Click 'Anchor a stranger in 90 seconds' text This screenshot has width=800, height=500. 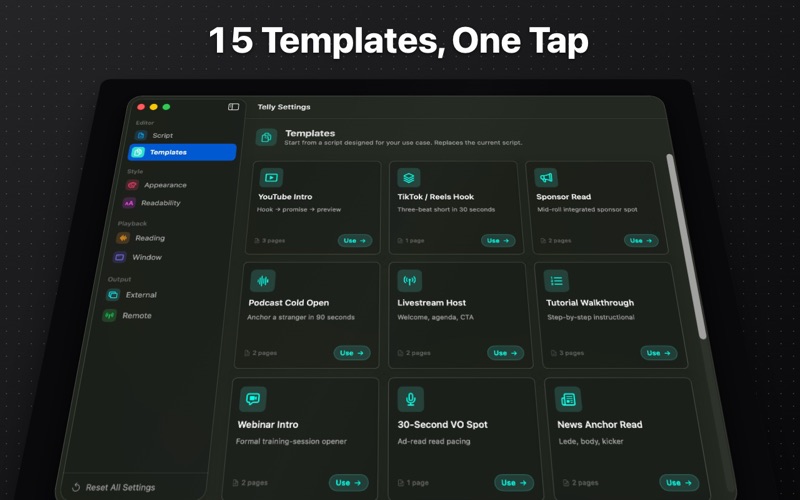point(301,317)
